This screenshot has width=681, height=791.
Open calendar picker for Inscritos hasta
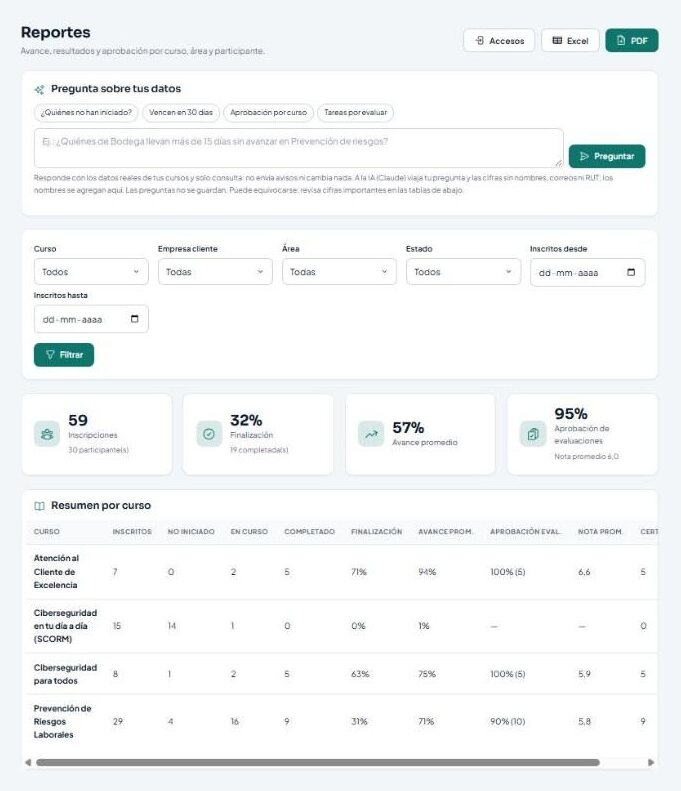click(x=134, y=319)
